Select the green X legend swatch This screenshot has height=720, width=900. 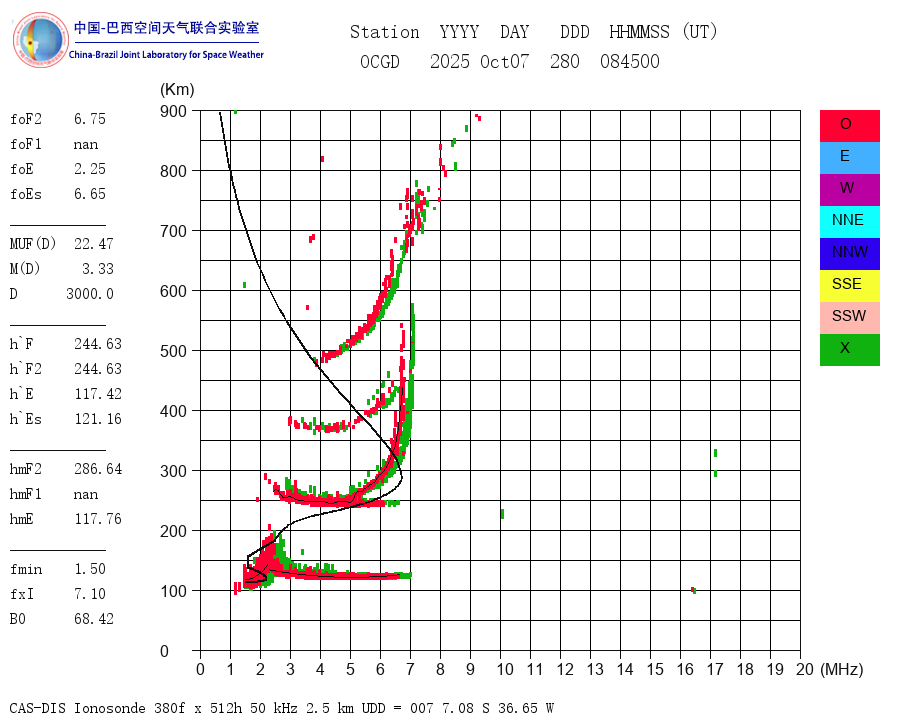point(849,350)
